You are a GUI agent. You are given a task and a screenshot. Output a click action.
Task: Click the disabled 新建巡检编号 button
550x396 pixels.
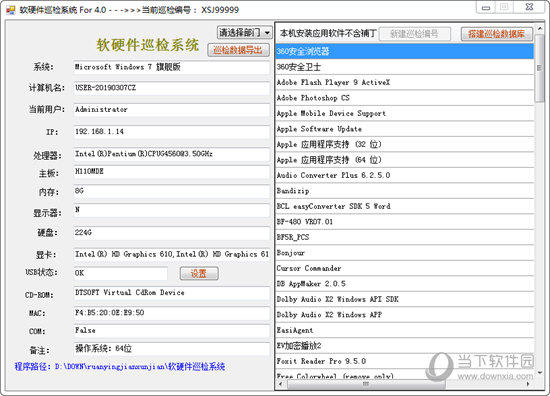(414, 34)
